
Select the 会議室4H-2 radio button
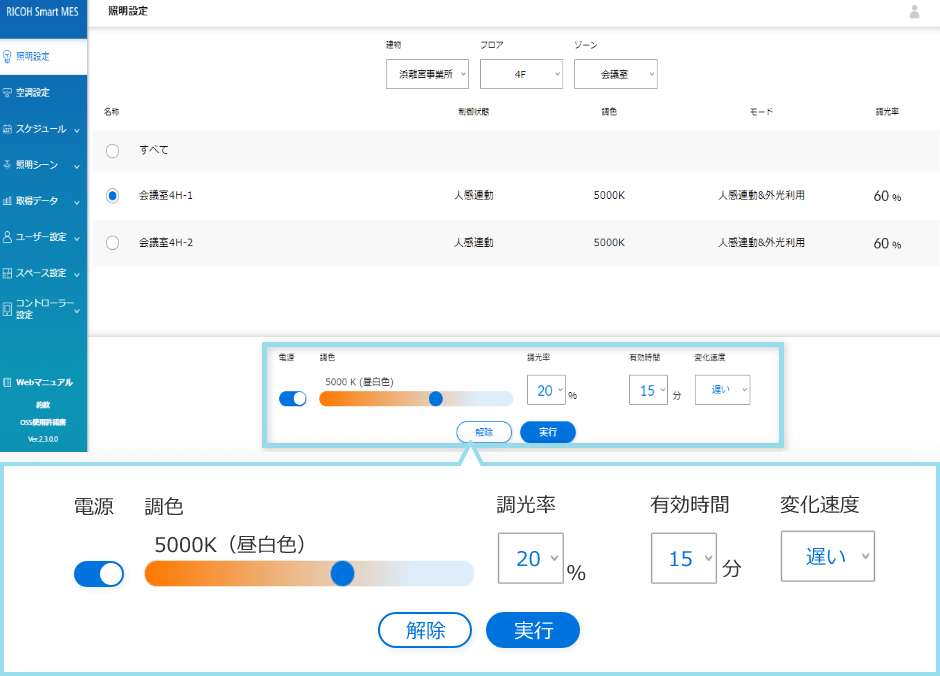[x=110, y=242]
